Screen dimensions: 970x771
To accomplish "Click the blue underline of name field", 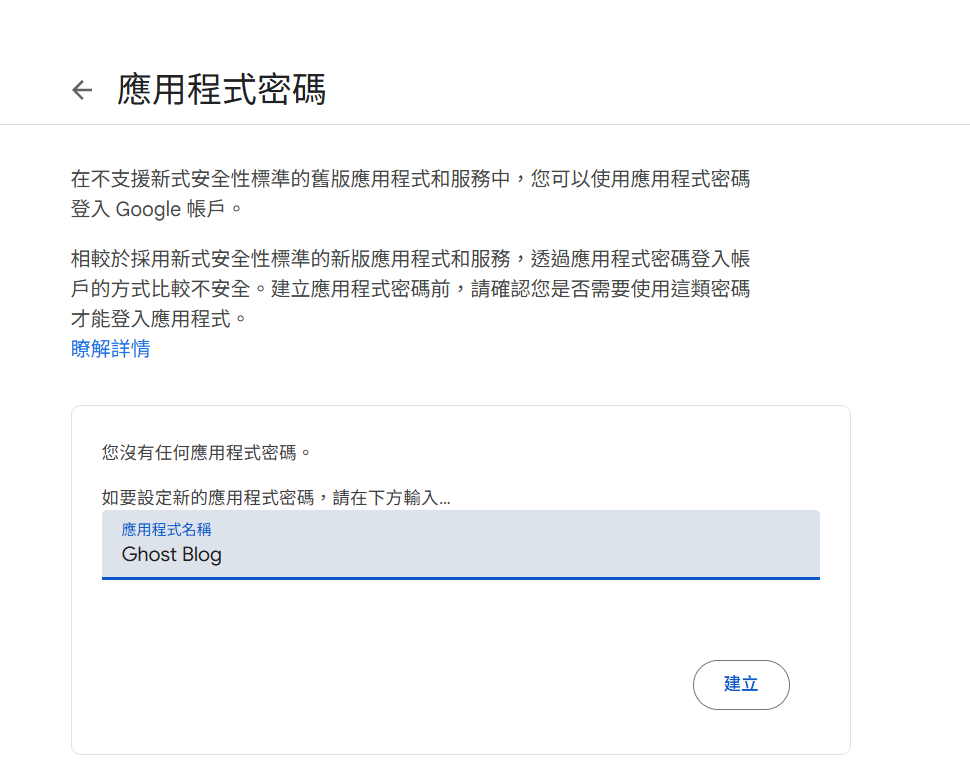I will 460,578.
